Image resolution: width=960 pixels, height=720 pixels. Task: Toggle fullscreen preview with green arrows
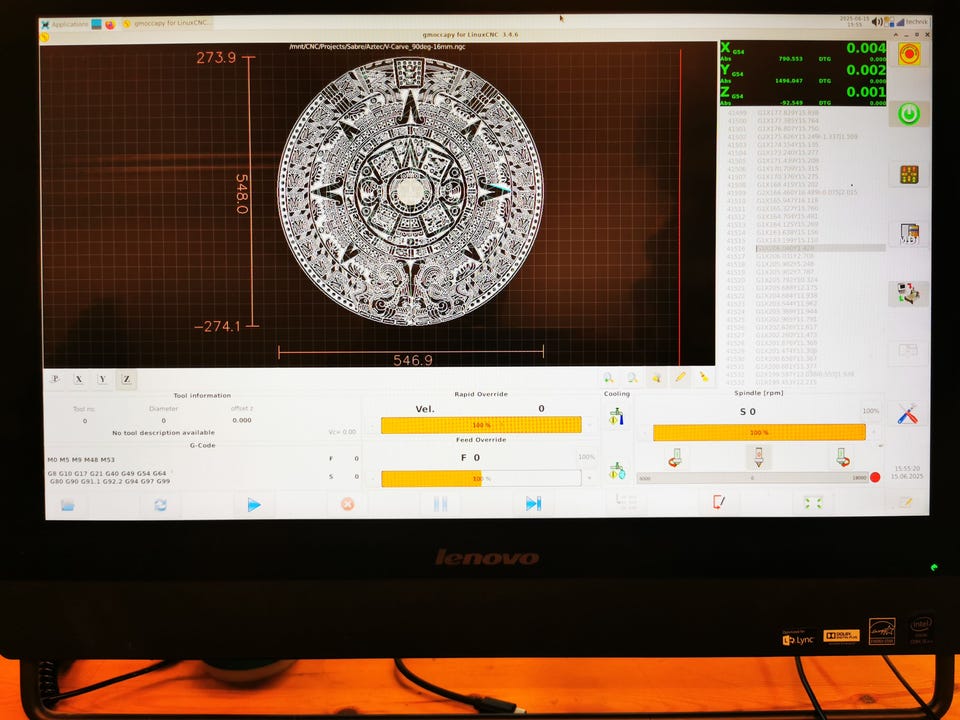click(x=813, y=503)
